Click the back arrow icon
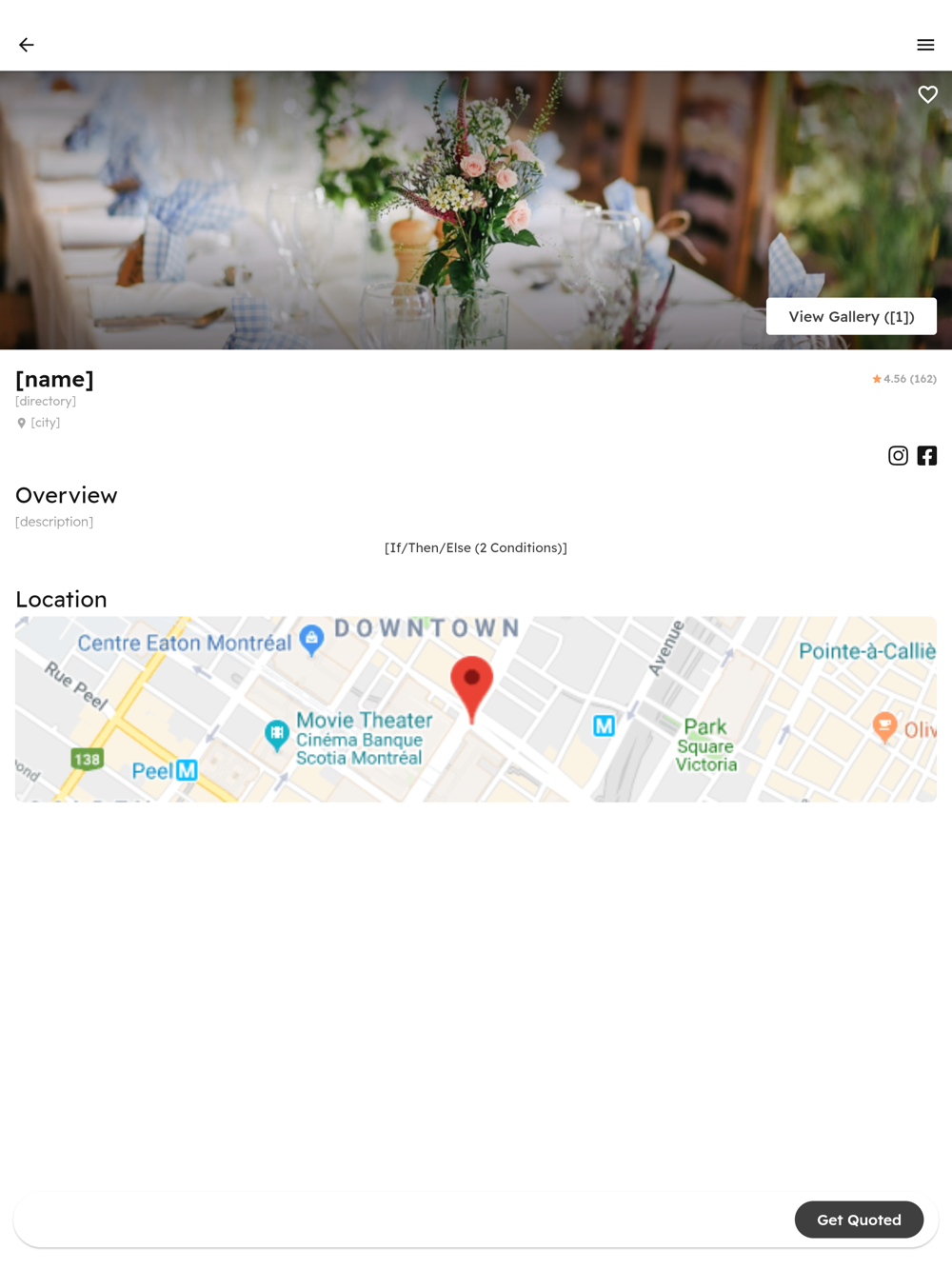 tap(27, 45)
